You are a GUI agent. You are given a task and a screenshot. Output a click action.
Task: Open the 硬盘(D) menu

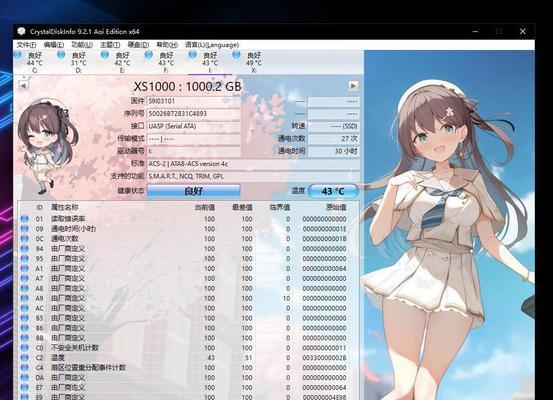click(138, 45)
